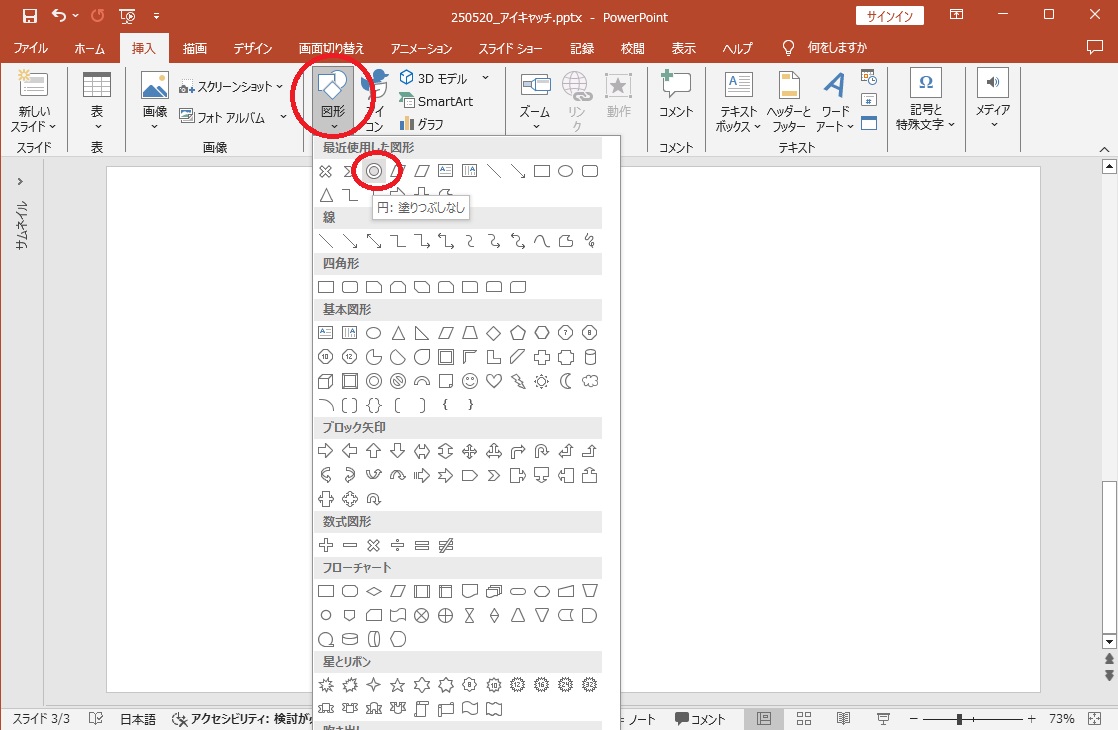This screenshot has height=730, width=1118.
Task: Click the コメント button in status bar
Action: 700,719
